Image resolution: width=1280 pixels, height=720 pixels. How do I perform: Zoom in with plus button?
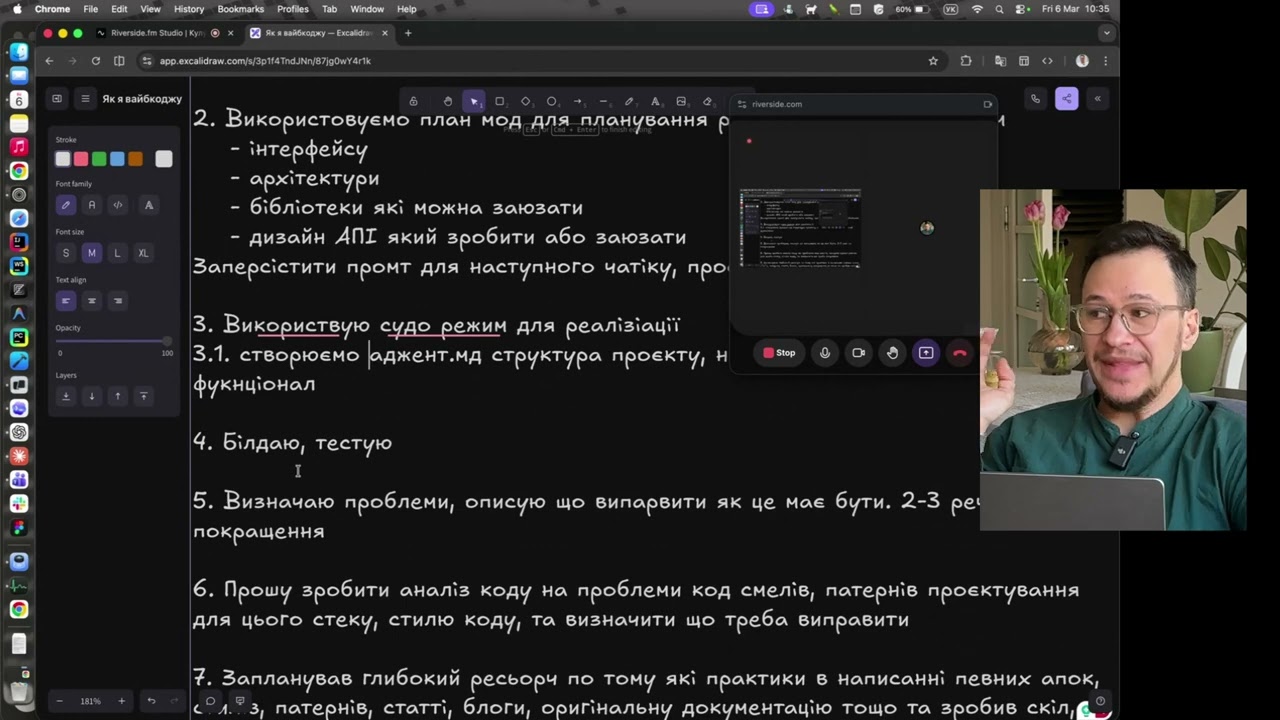(x=122, y=701)
